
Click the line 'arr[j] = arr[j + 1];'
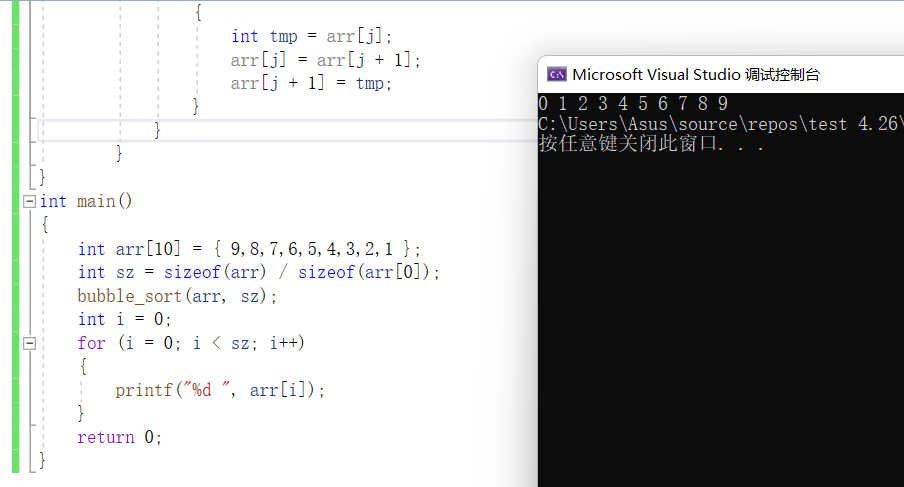pyautogui.click(x=325, y=60)
